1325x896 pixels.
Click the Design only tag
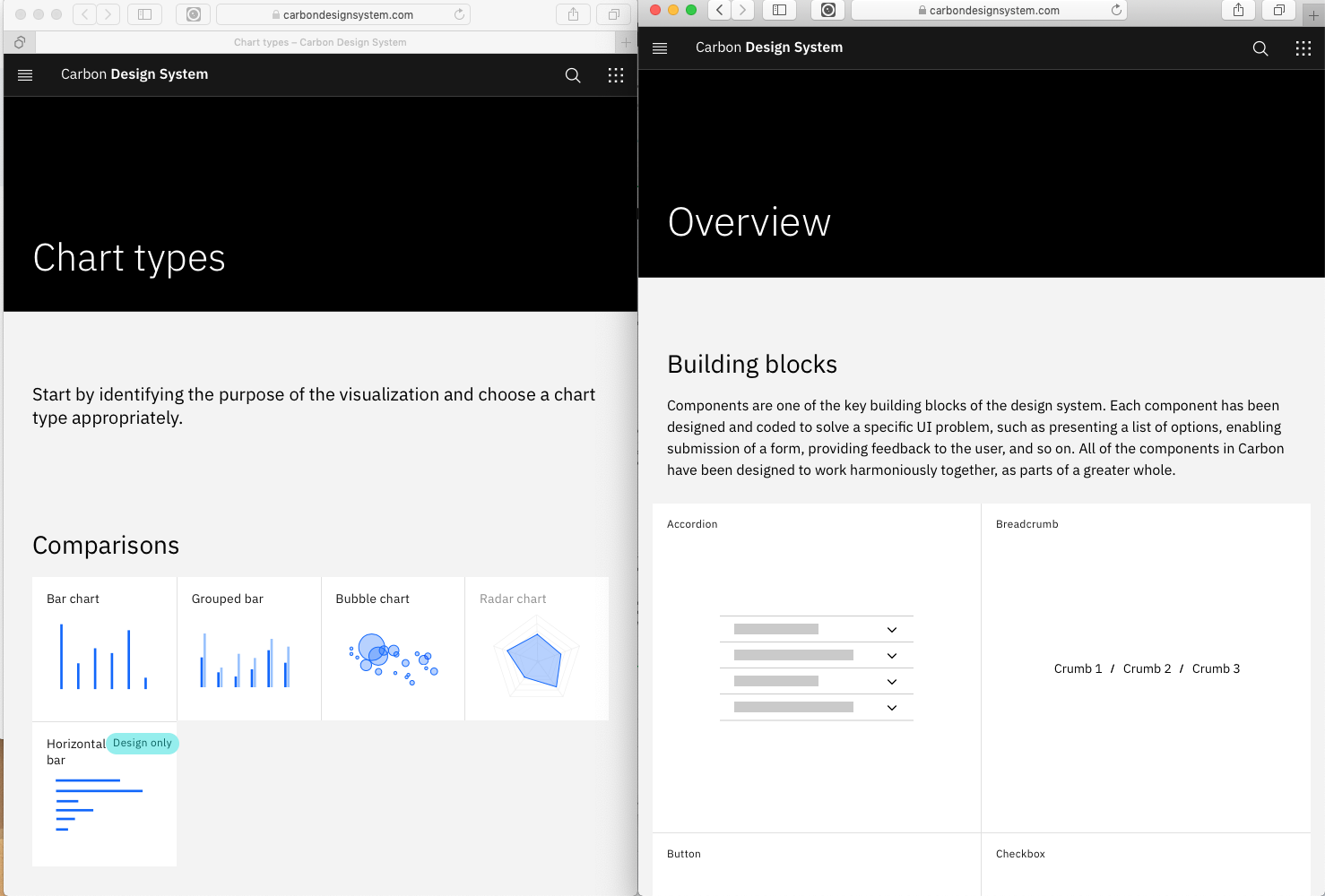tap(143, 743)
